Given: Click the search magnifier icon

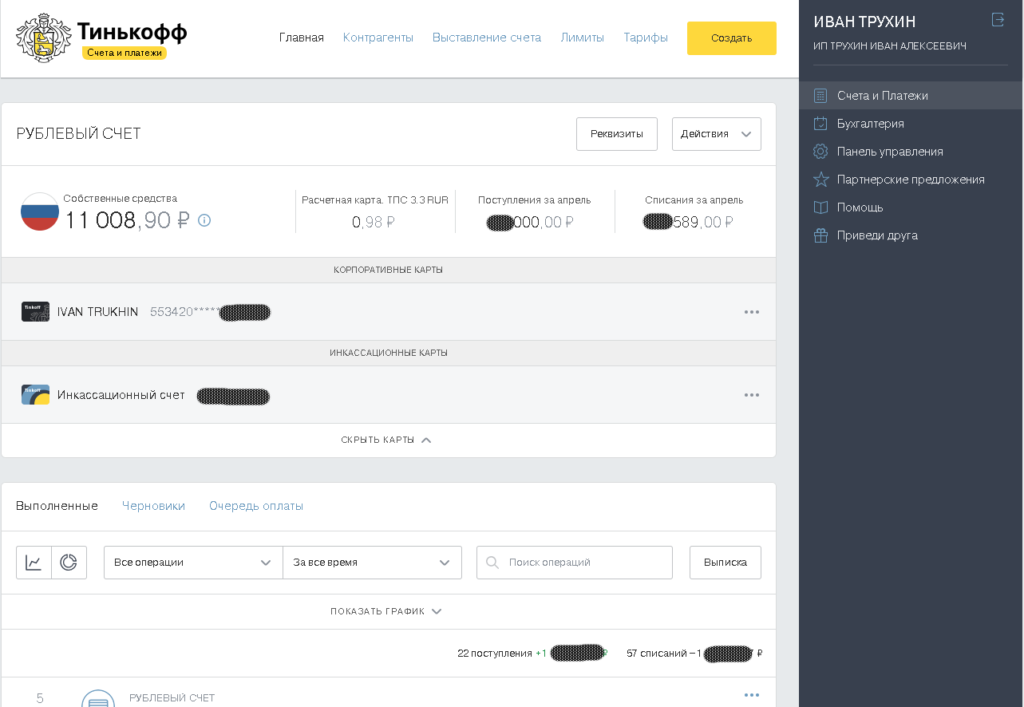Looking at the screenshot, I should tap(492, 562).
